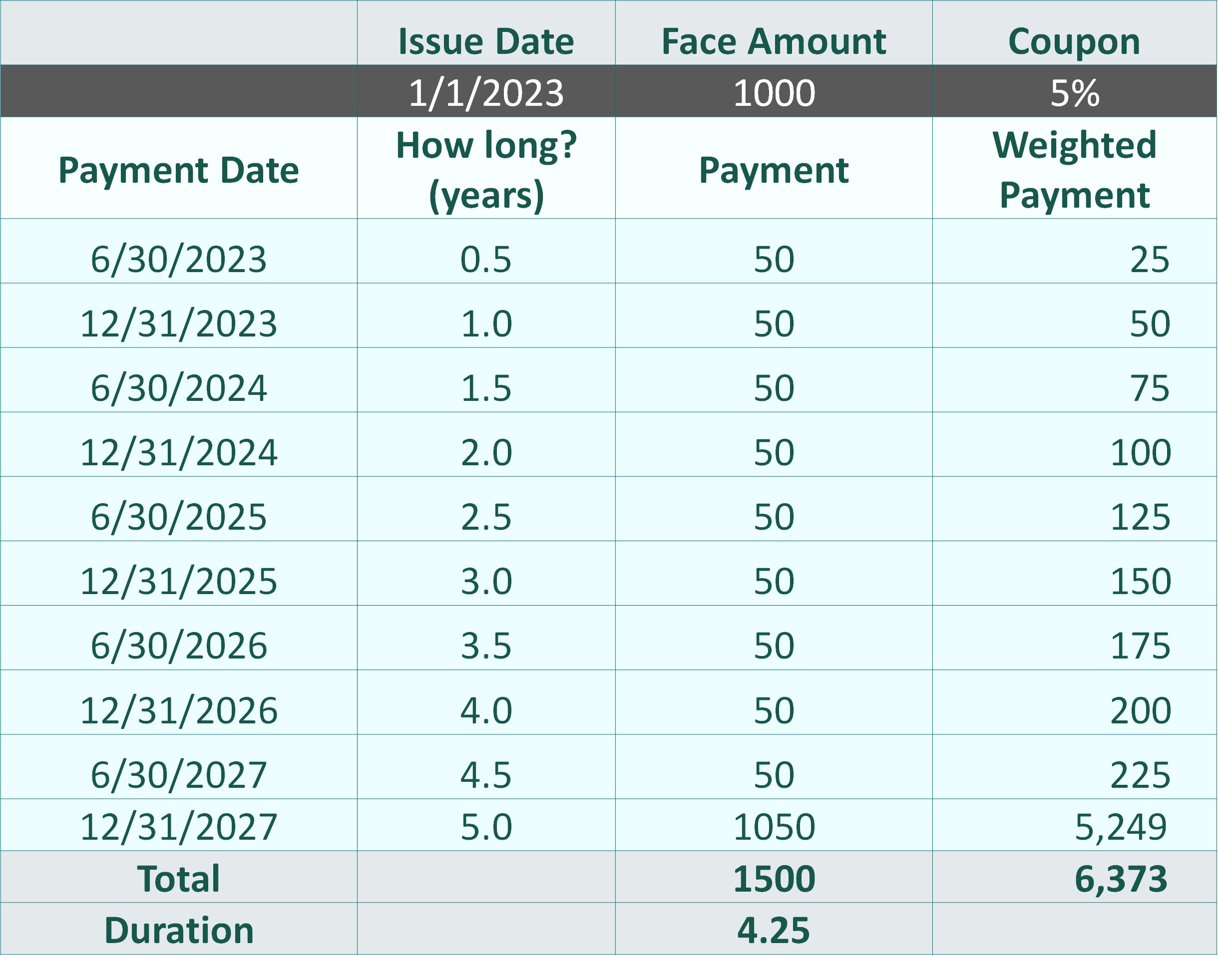Select the Total row label
The image size is (1218, 980).
click(178, 877)
